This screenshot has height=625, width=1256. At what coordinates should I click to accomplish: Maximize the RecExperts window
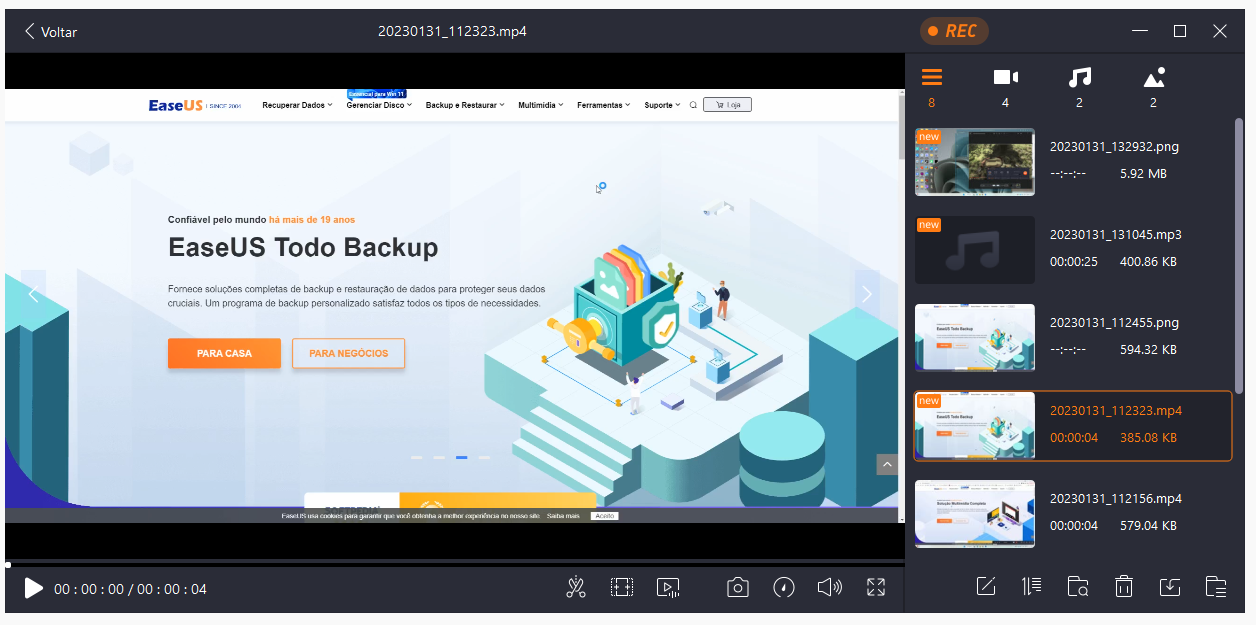click(x=1180, y=31)
